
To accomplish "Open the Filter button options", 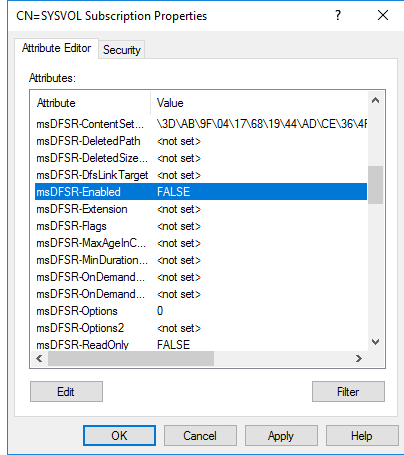I will (348, 392).
